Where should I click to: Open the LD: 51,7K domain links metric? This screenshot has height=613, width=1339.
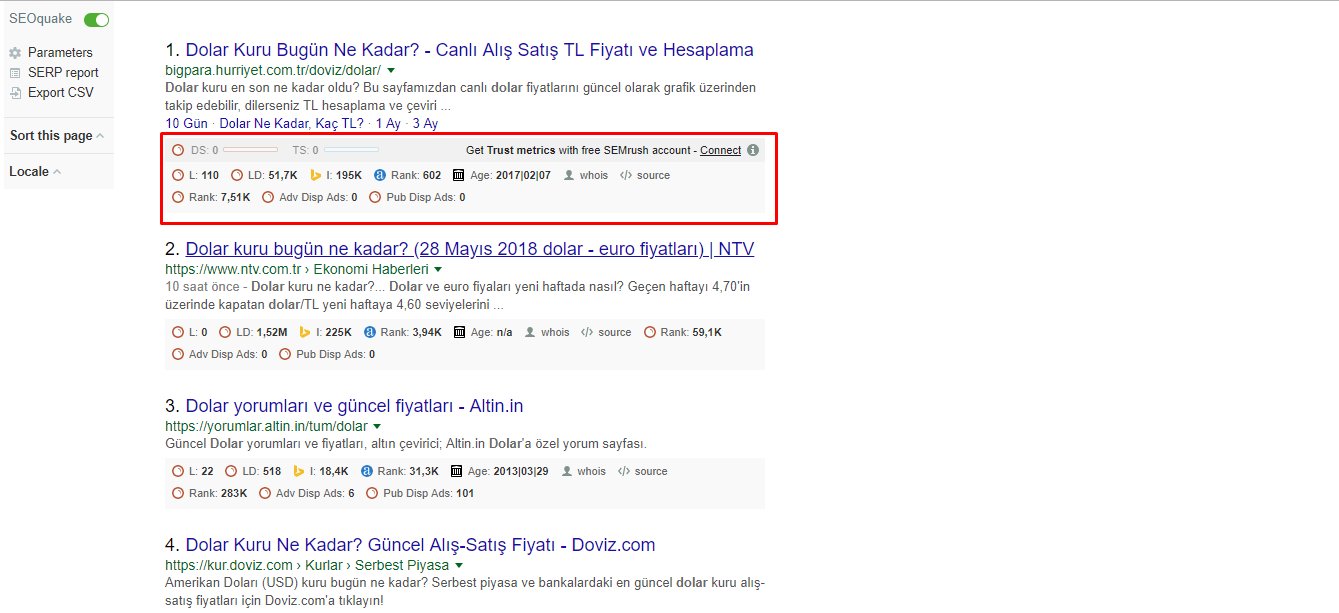264,175
